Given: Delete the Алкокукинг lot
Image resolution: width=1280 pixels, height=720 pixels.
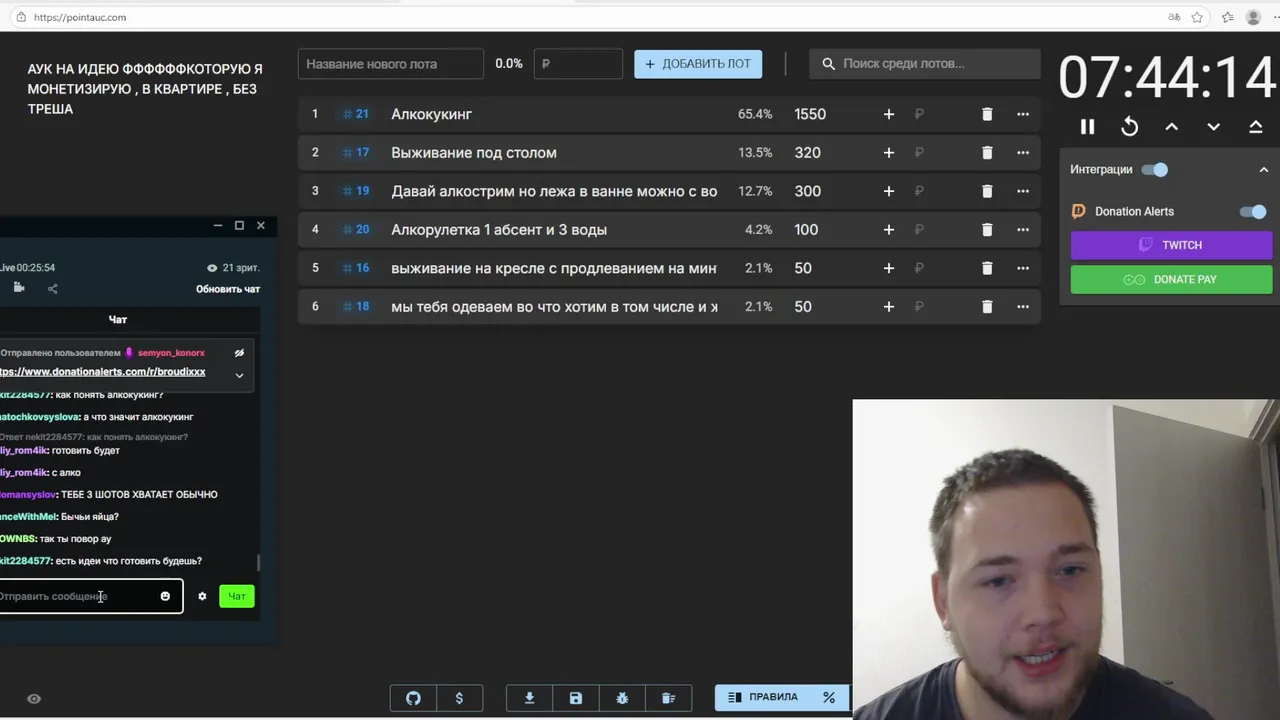Looking at the screenshot, I should [x=987, y=114].
